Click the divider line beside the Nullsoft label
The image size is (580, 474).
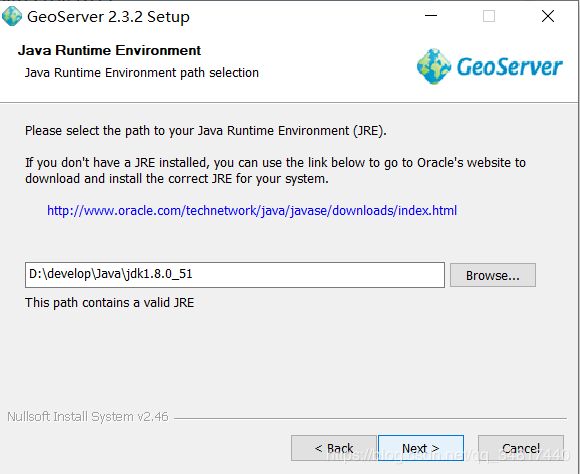coord(370,418)
